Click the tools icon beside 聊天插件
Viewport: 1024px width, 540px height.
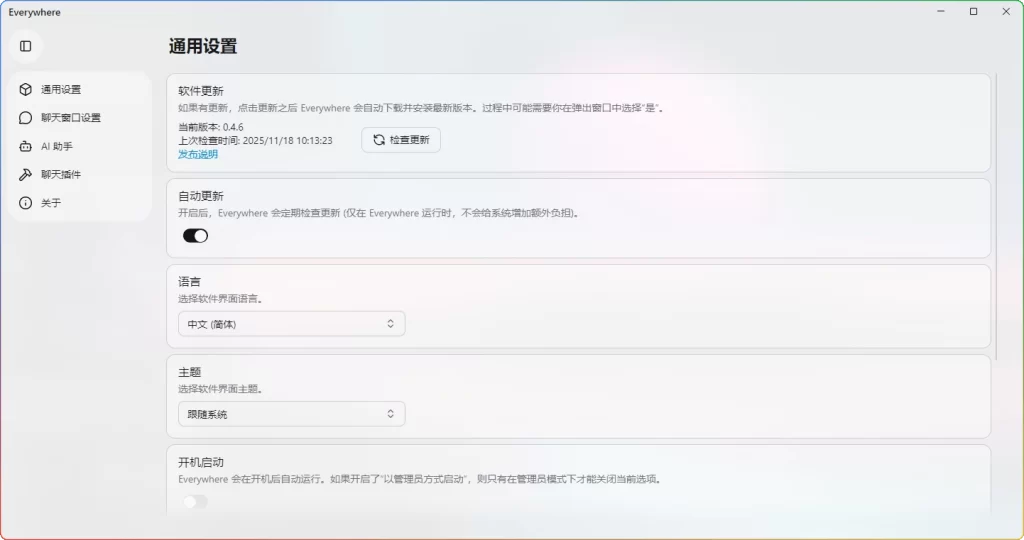coord(25,174)
